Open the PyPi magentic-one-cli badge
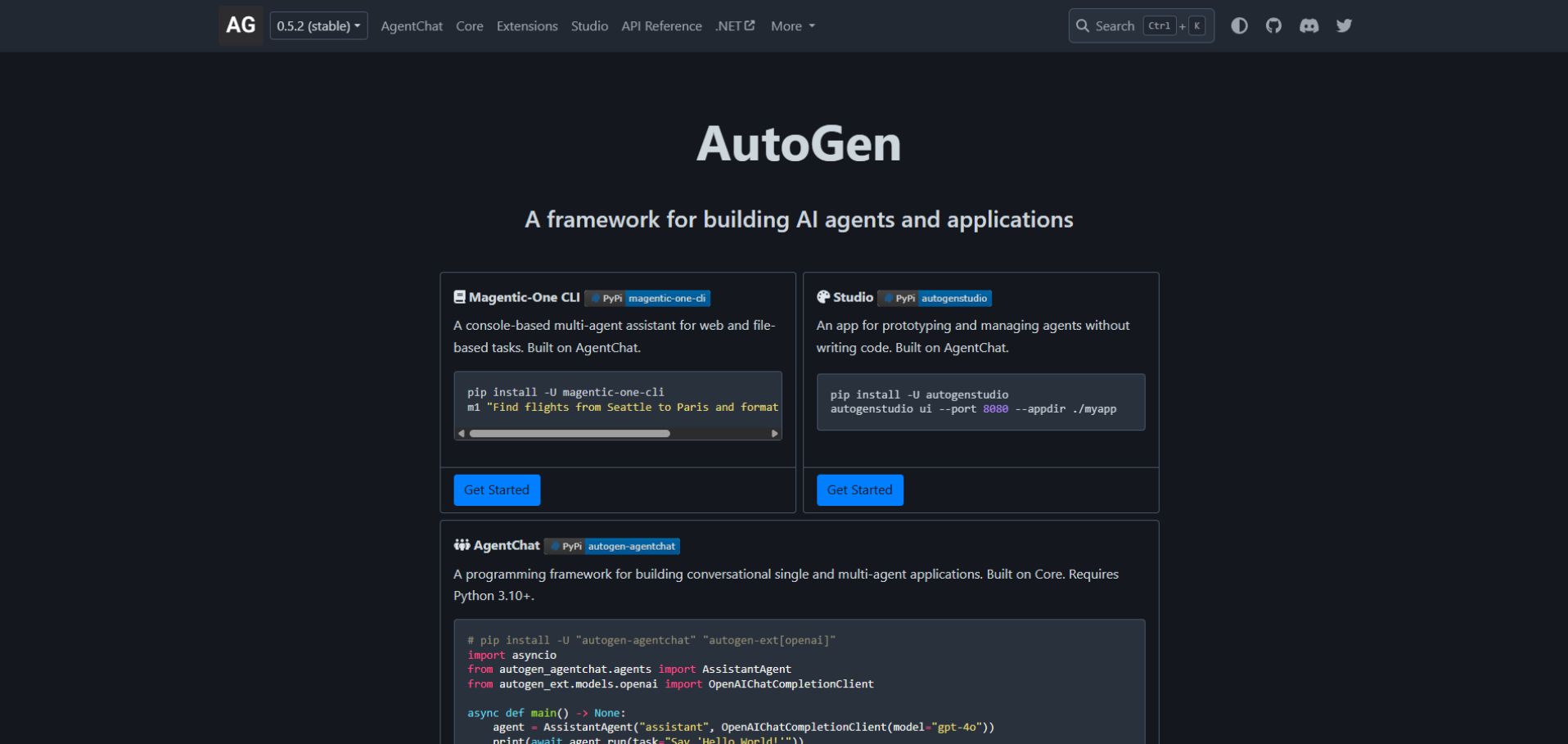 click(x=647, y=298)
